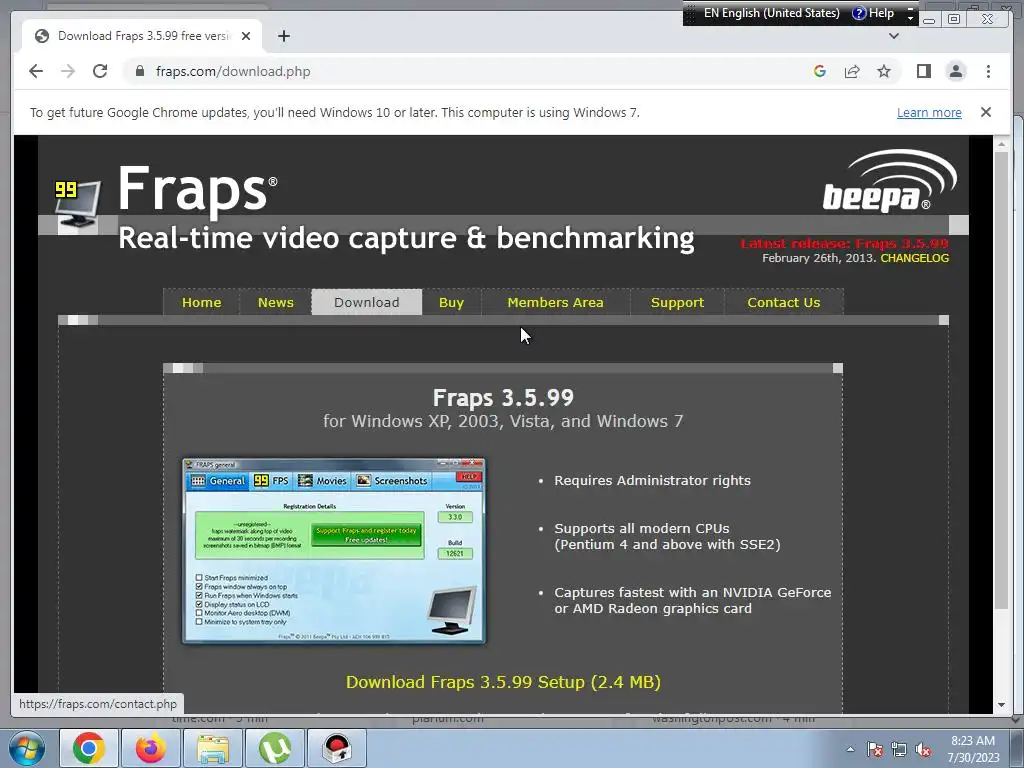The height and width of the screenshot is (768, 1024).
Task: Click the language bar Help button
Action: pos(873,13)
